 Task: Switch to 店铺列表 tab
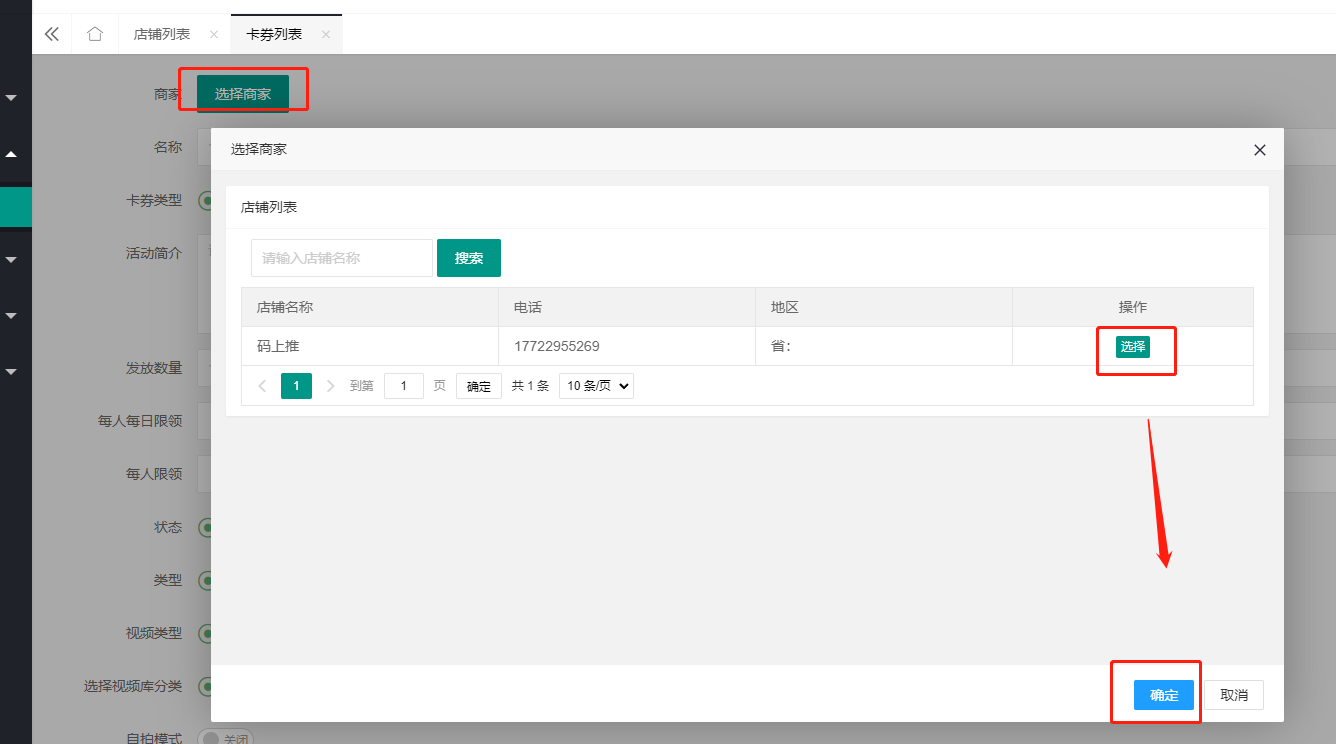pyautogui.click(x=162, y=34)
